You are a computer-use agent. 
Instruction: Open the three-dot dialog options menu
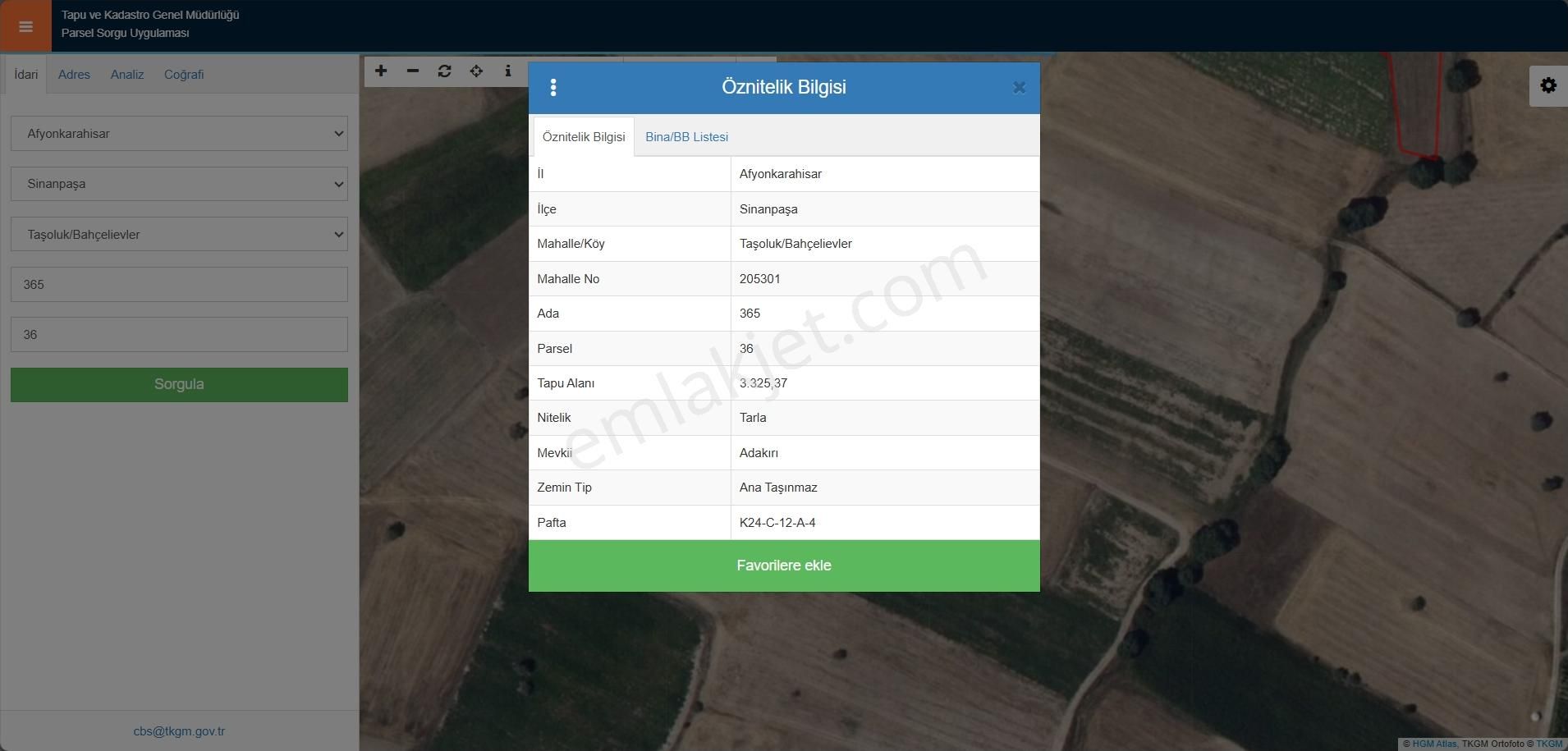coord(553,88)
